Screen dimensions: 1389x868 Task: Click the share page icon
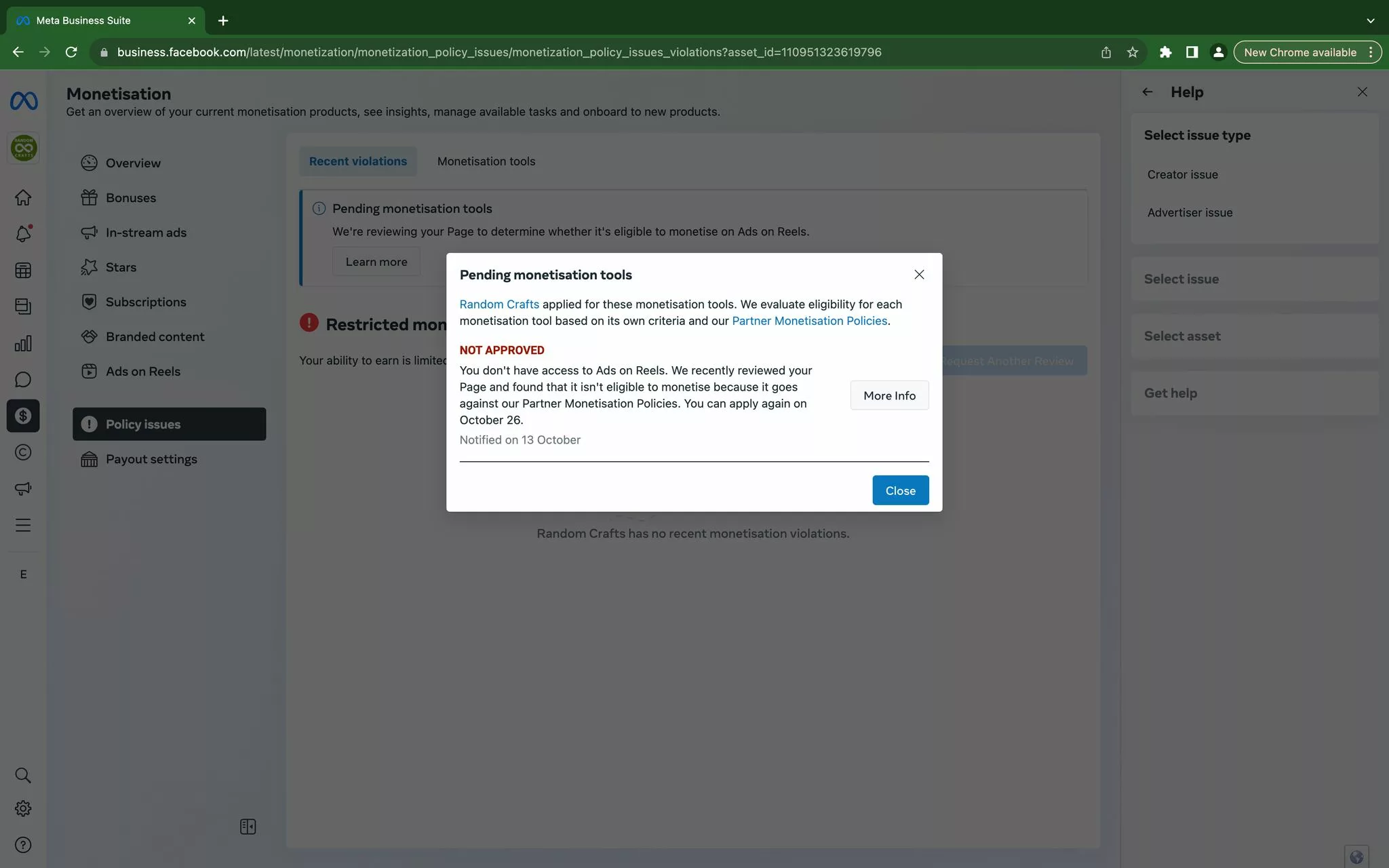click(1106, 52)
